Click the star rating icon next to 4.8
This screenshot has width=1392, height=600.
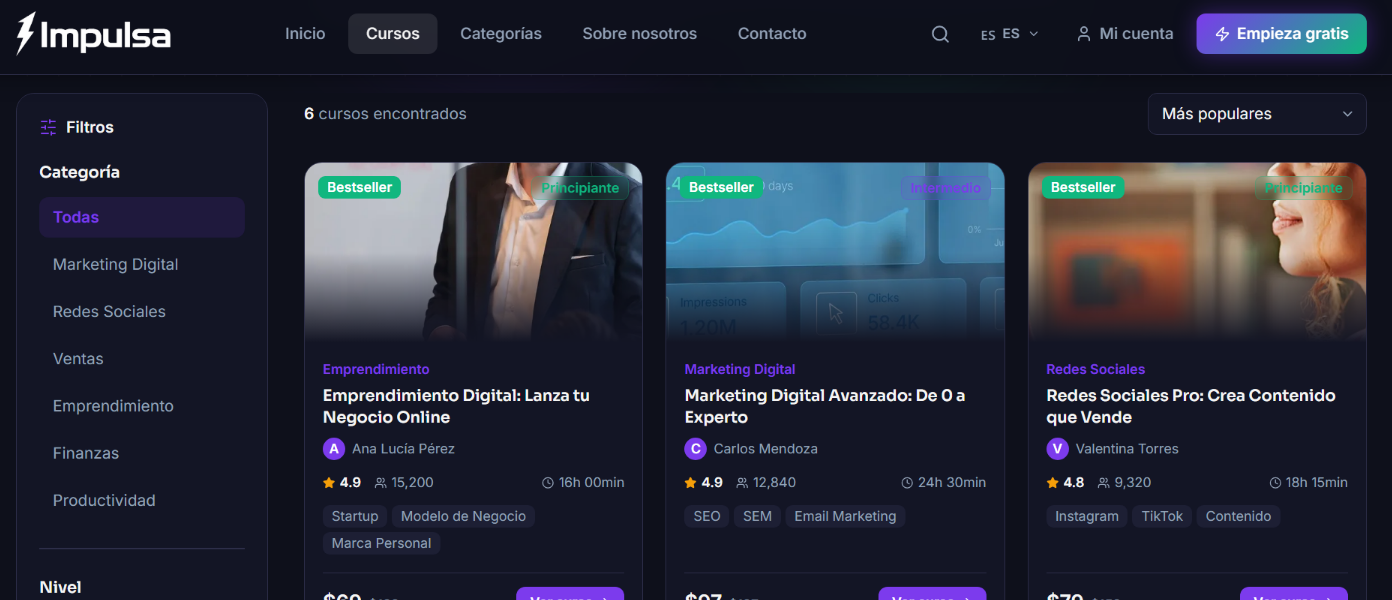pyautogui.click(x=1052, y=482)
